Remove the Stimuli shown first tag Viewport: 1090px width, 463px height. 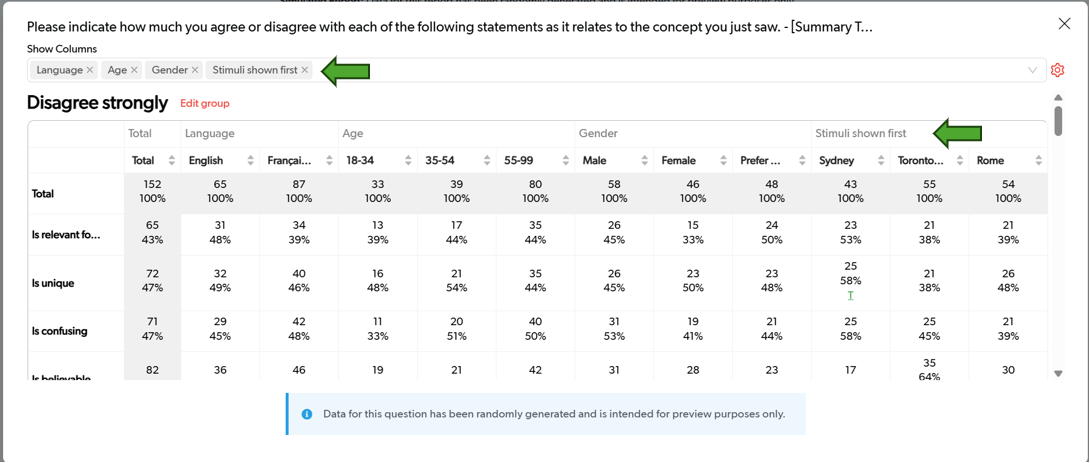point(305,70)
